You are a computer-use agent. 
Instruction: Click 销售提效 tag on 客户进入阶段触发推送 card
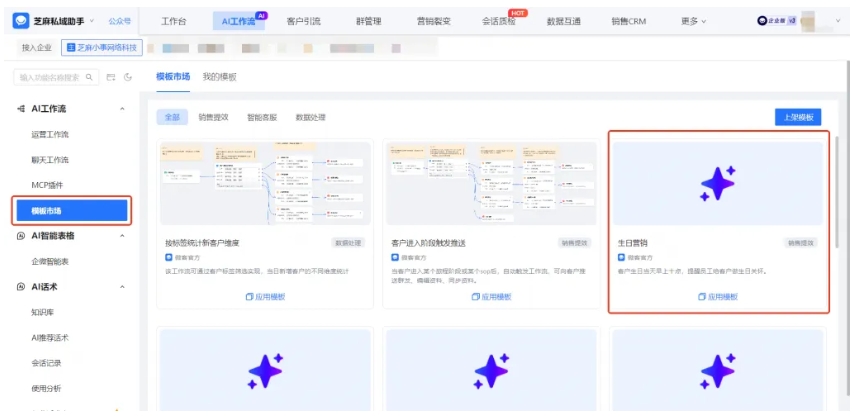point(575,243)
